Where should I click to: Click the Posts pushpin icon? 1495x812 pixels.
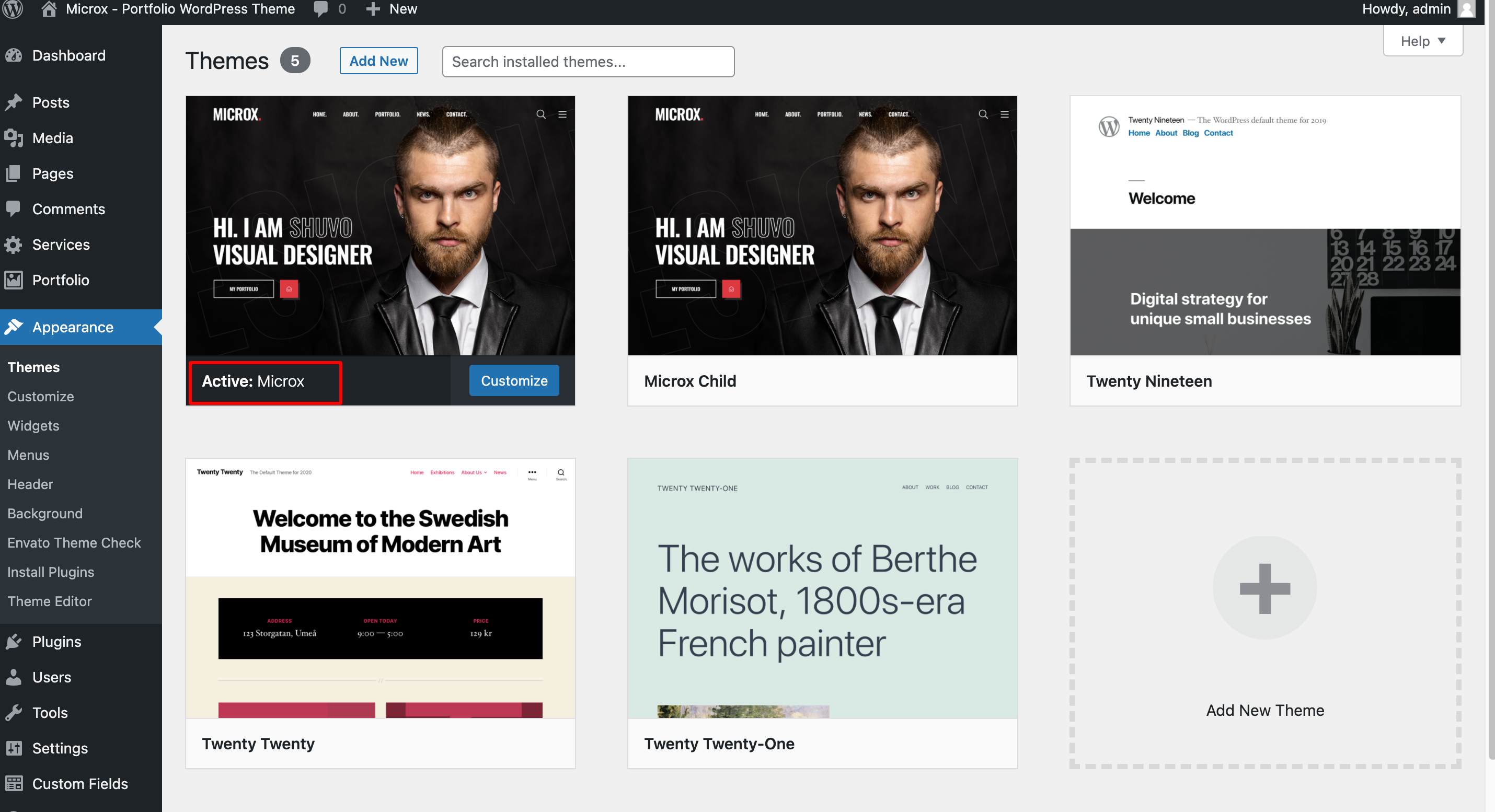(x=14, y=102)
